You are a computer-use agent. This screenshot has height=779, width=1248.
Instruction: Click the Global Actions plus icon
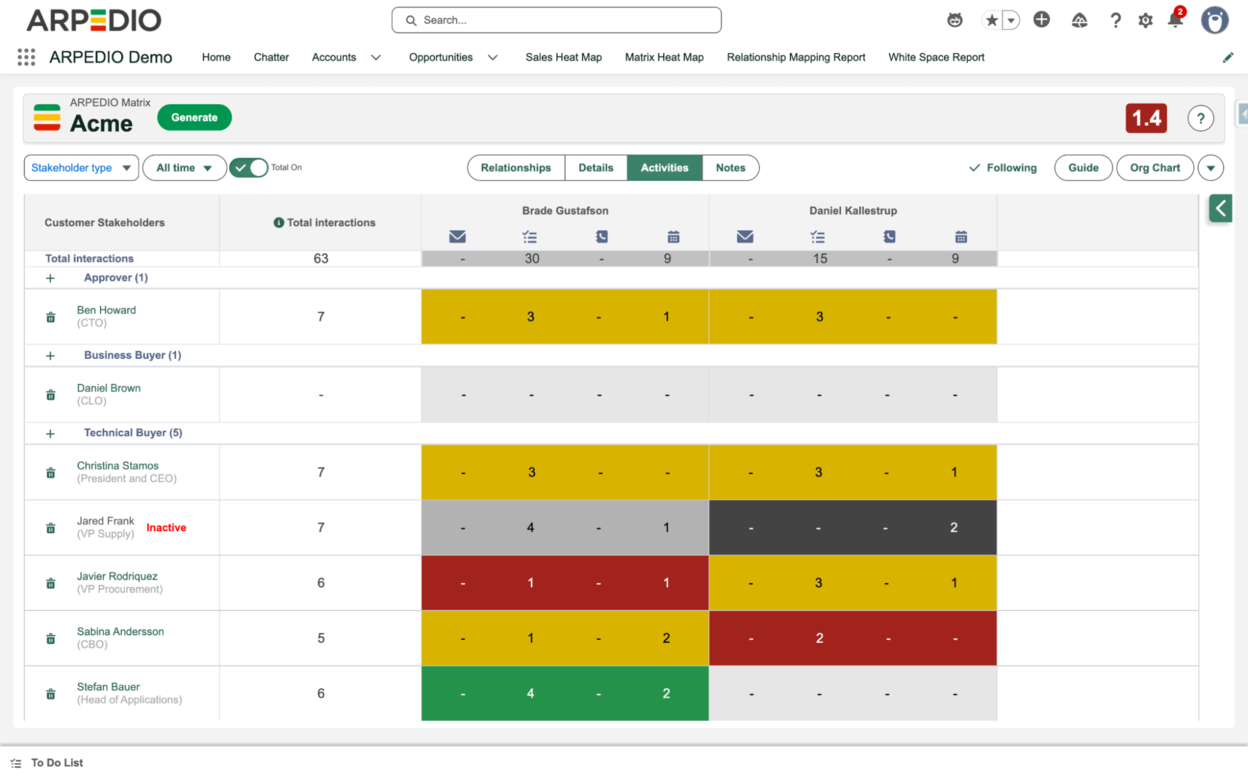click(1042, 19)
